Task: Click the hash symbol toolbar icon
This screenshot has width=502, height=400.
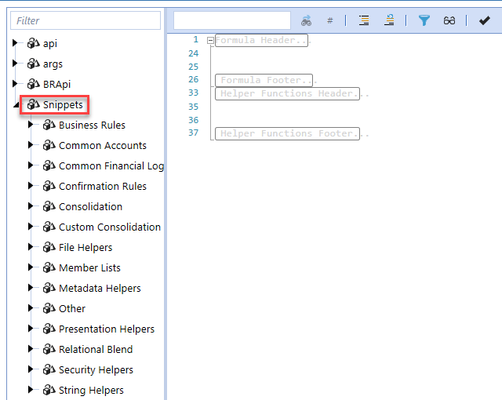Action: tap(330, 21)
